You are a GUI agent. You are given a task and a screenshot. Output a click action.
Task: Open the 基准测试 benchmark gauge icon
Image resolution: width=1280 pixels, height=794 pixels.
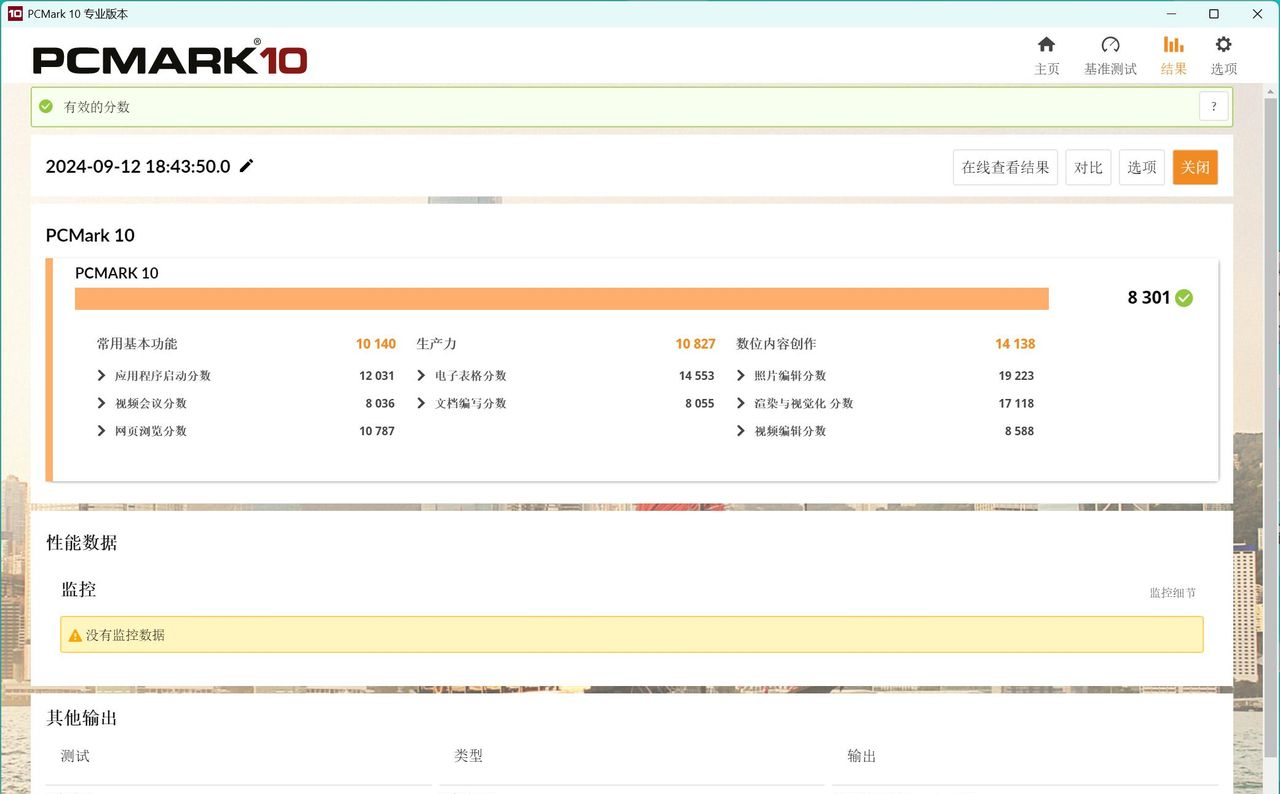[x=1110, y=45]
